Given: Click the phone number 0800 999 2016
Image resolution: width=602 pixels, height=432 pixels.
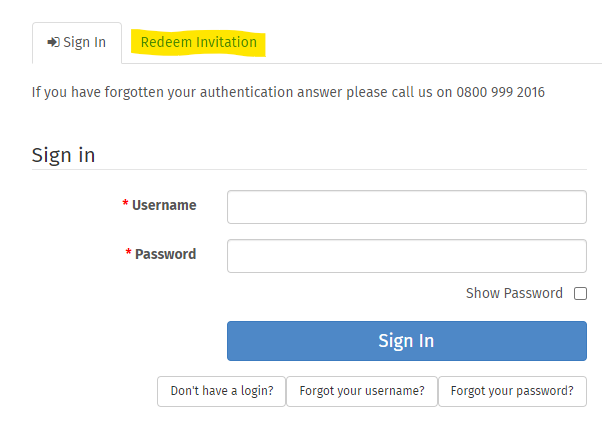Looking at the screenshot, I should click(500, 93).
